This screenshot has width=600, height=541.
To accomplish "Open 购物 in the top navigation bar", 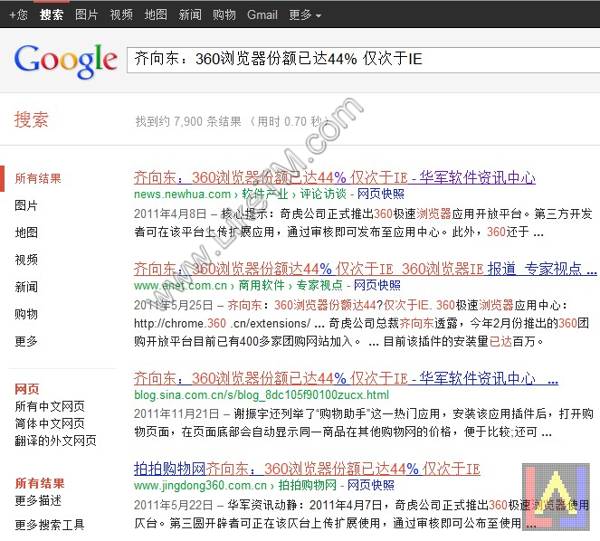I will pyautogui.click(x=224, y=15).
